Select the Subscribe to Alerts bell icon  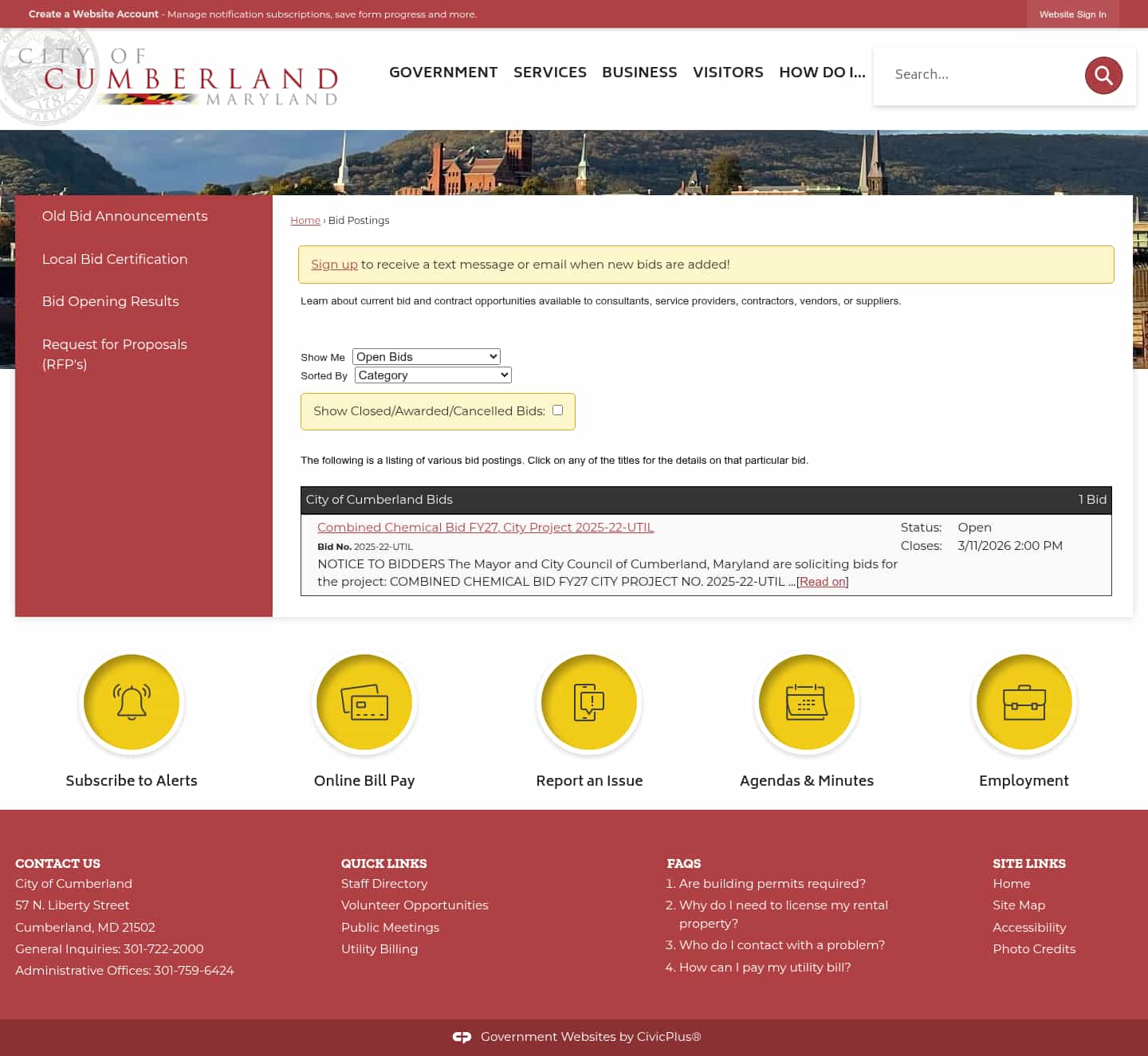132,702
